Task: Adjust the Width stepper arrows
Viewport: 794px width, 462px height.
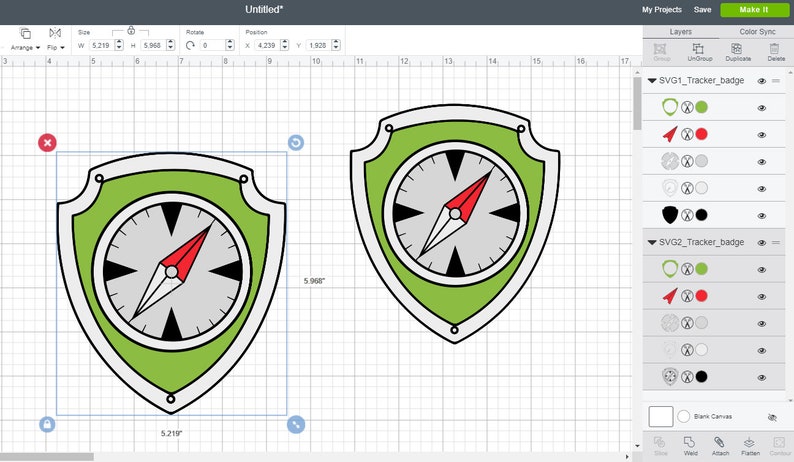Action: point(119,45)
